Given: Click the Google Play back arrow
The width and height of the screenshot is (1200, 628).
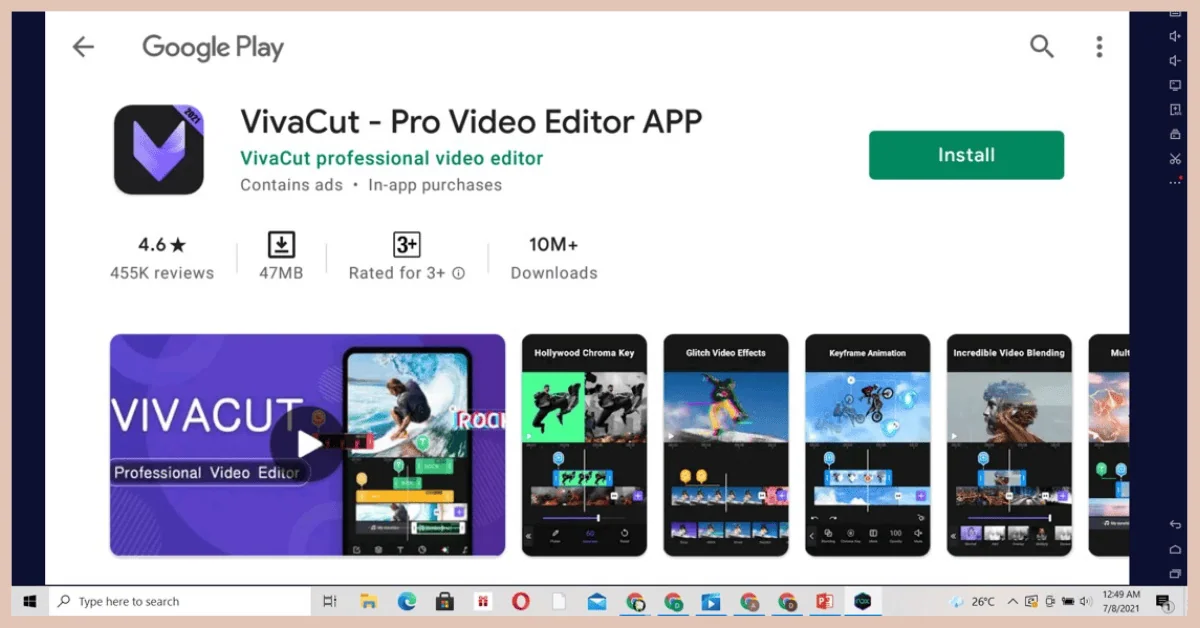Looking at the screenshot, I should coord(83,46).
